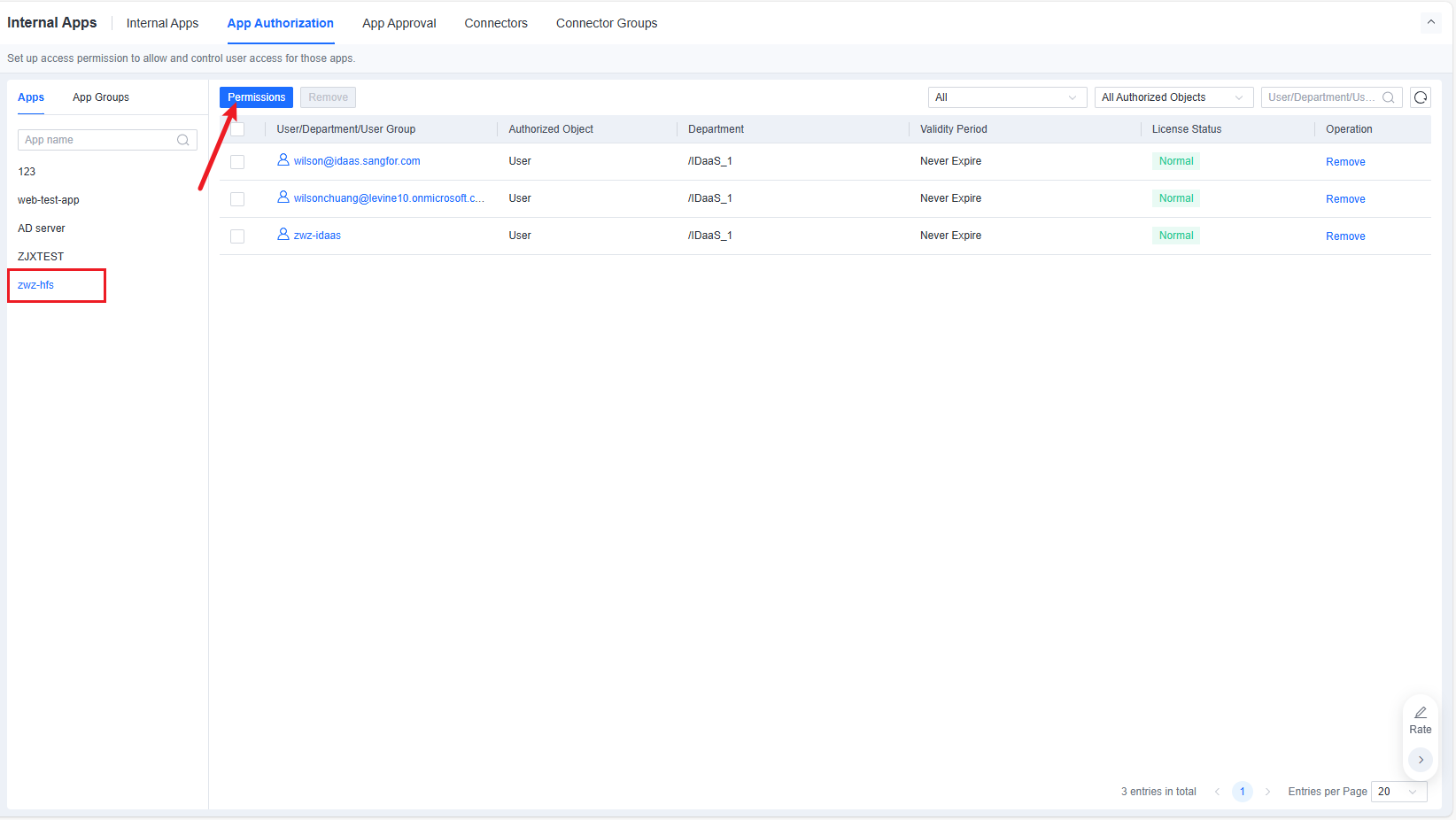The height and width of the screenshot is (820, 1456).
Task: Open the Connectors tab
Action: pyautogui.click(x=496, y=23)
